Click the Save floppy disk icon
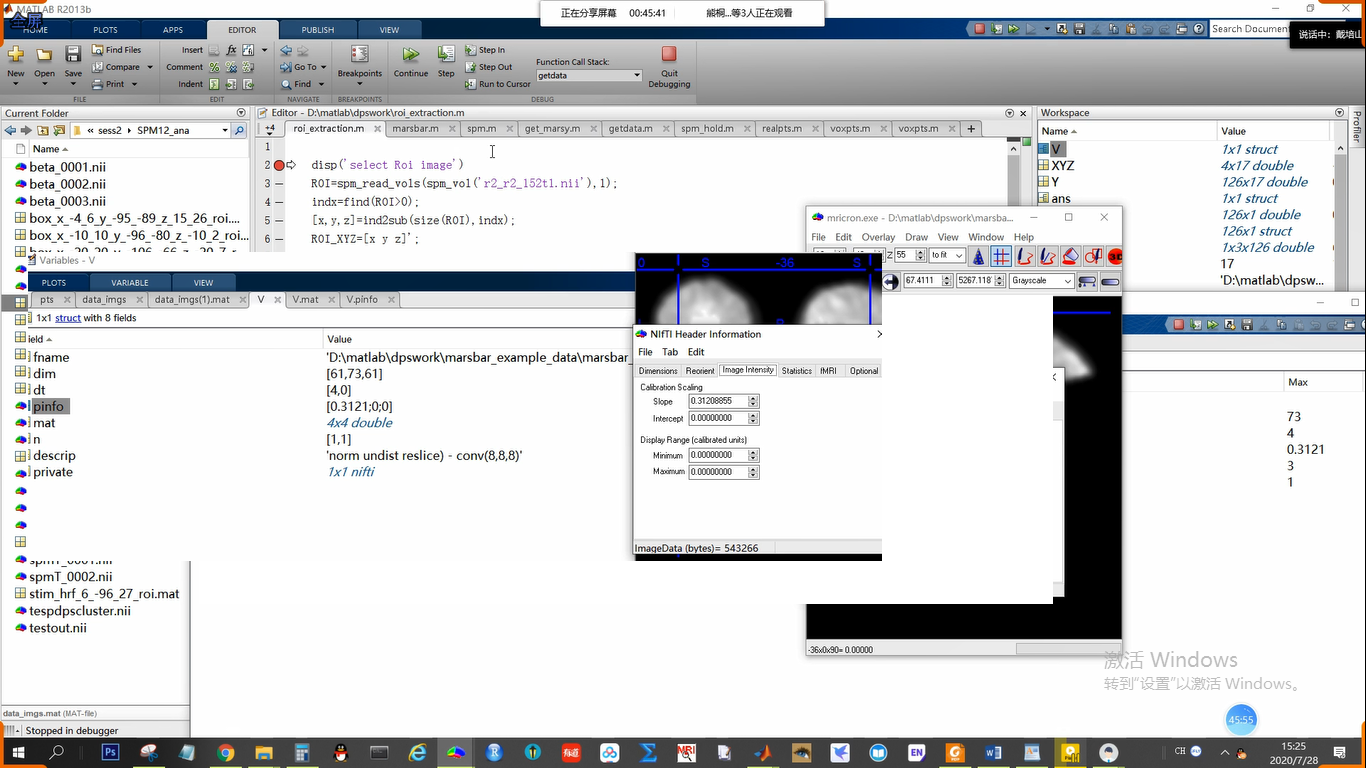The width and height of the screenshot is (1366, 768). tap(73, 54)
